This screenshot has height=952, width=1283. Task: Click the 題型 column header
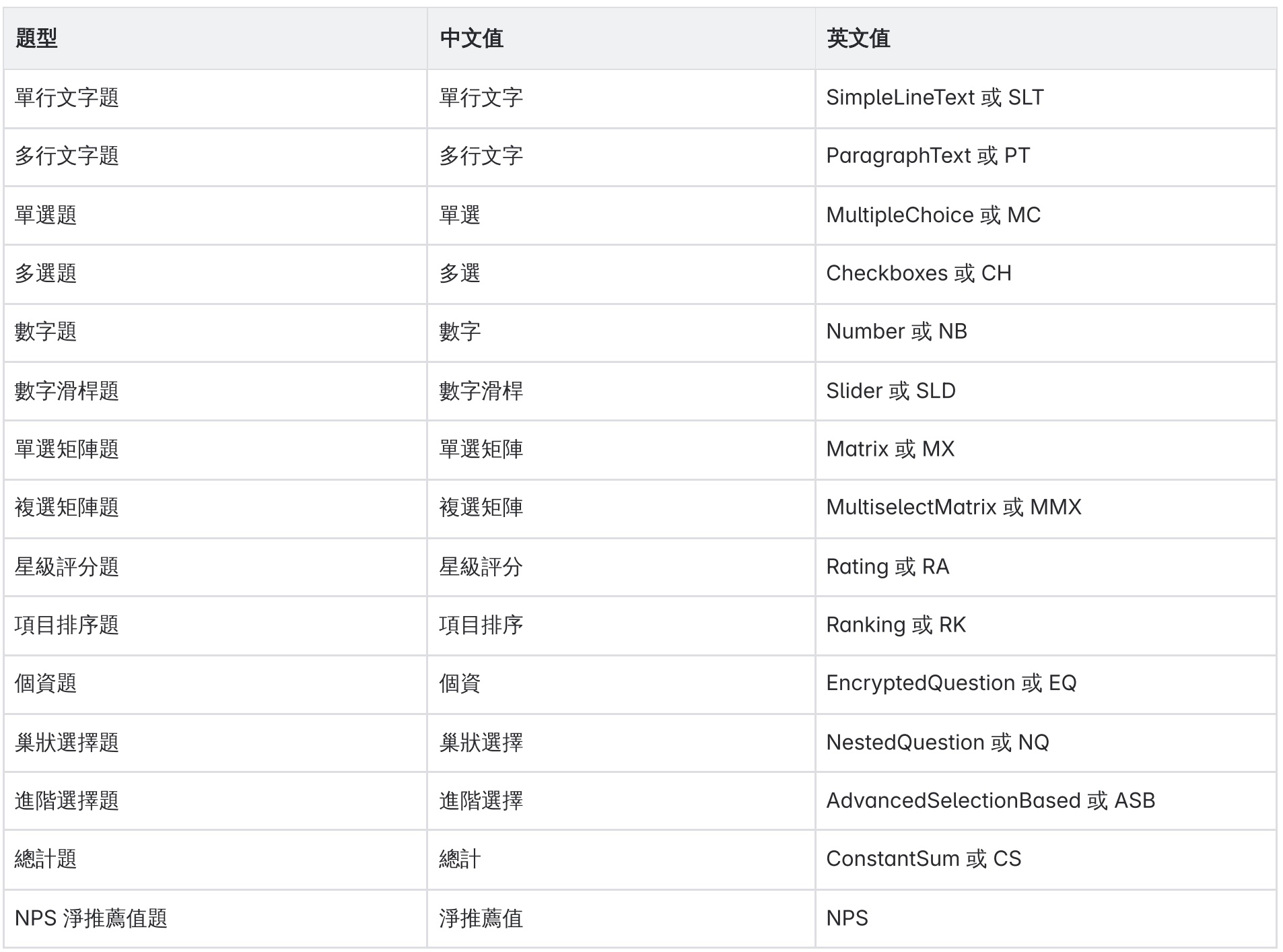(x=36, y=38)
